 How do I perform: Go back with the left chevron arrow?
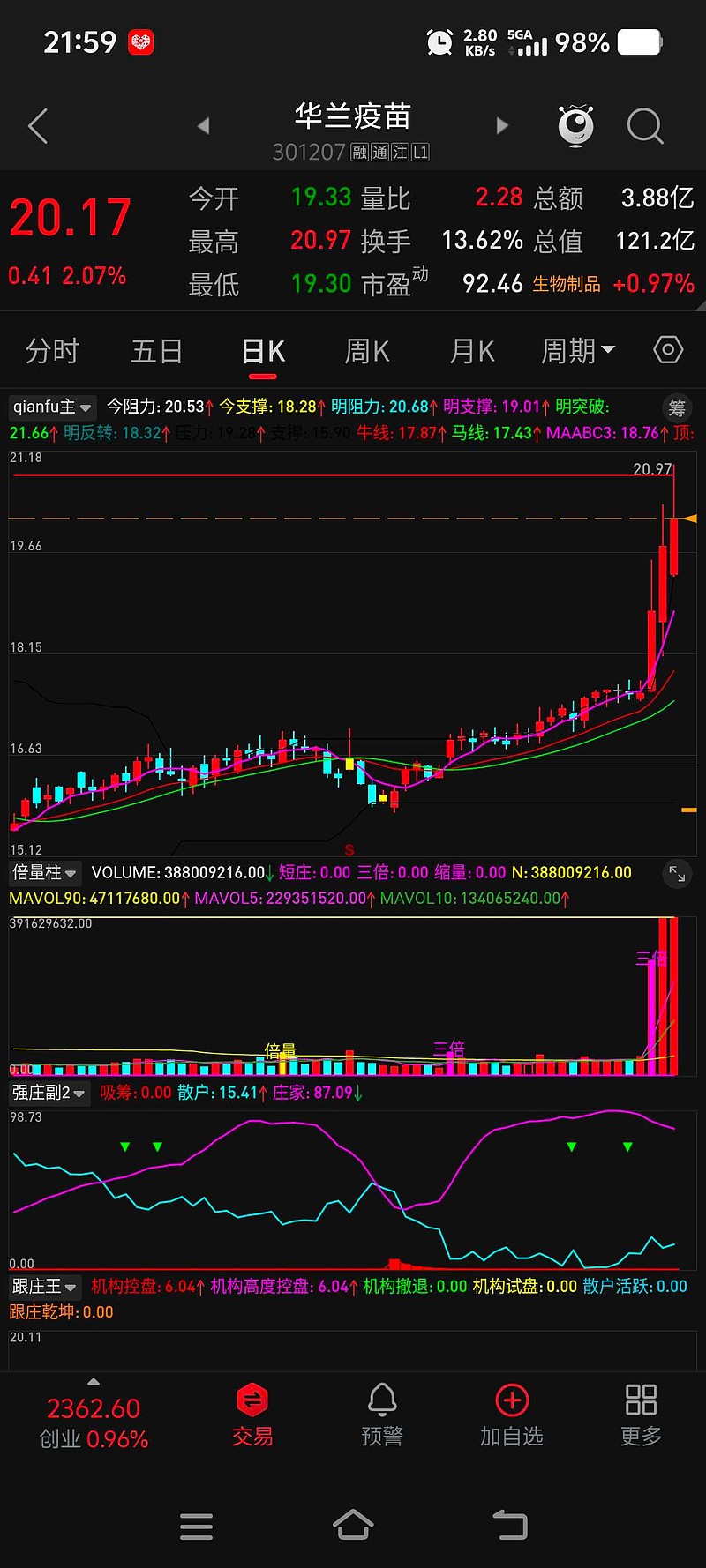coord(38,126)
